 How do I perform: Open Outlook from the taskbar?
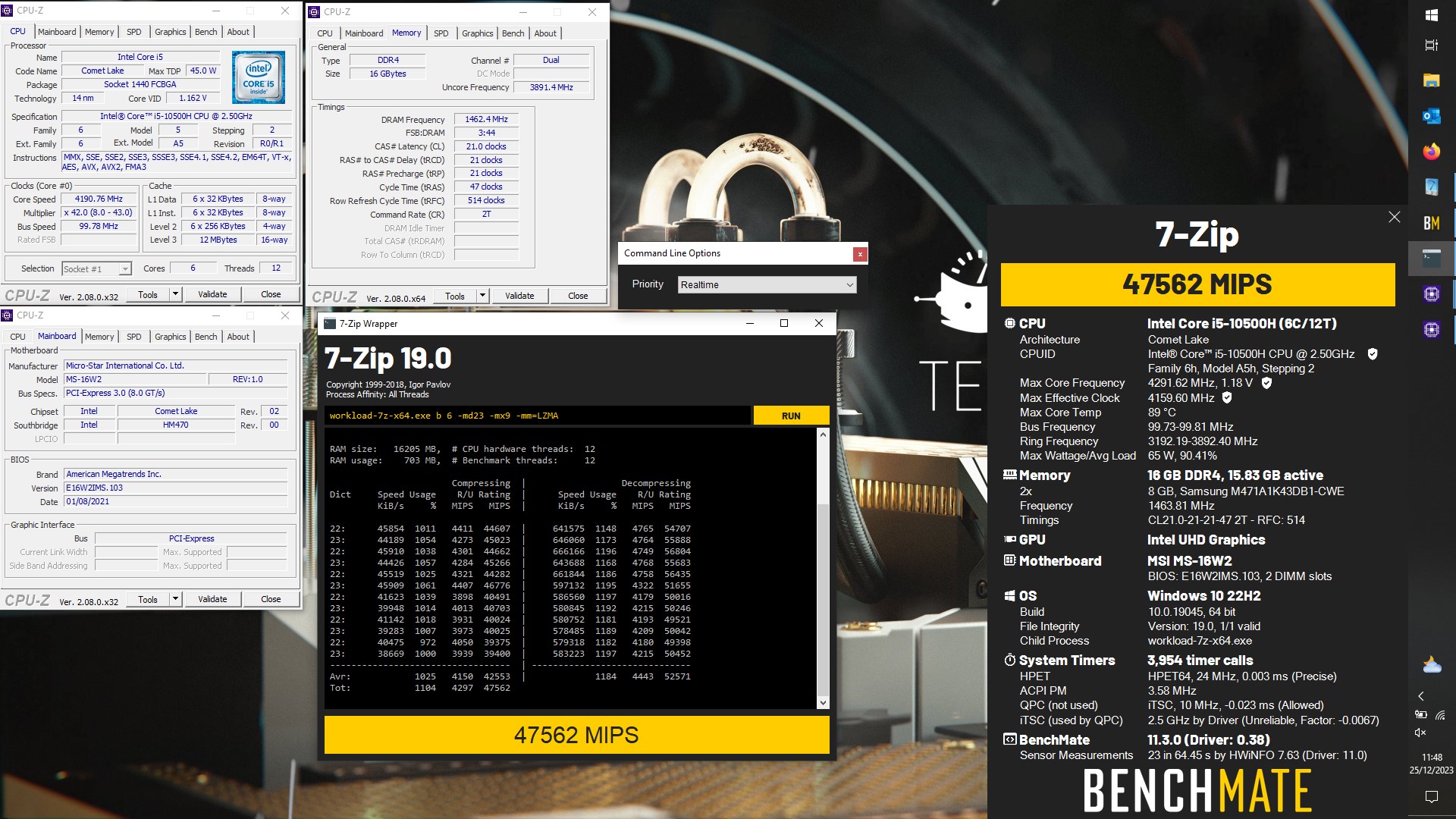[1431, 116]
